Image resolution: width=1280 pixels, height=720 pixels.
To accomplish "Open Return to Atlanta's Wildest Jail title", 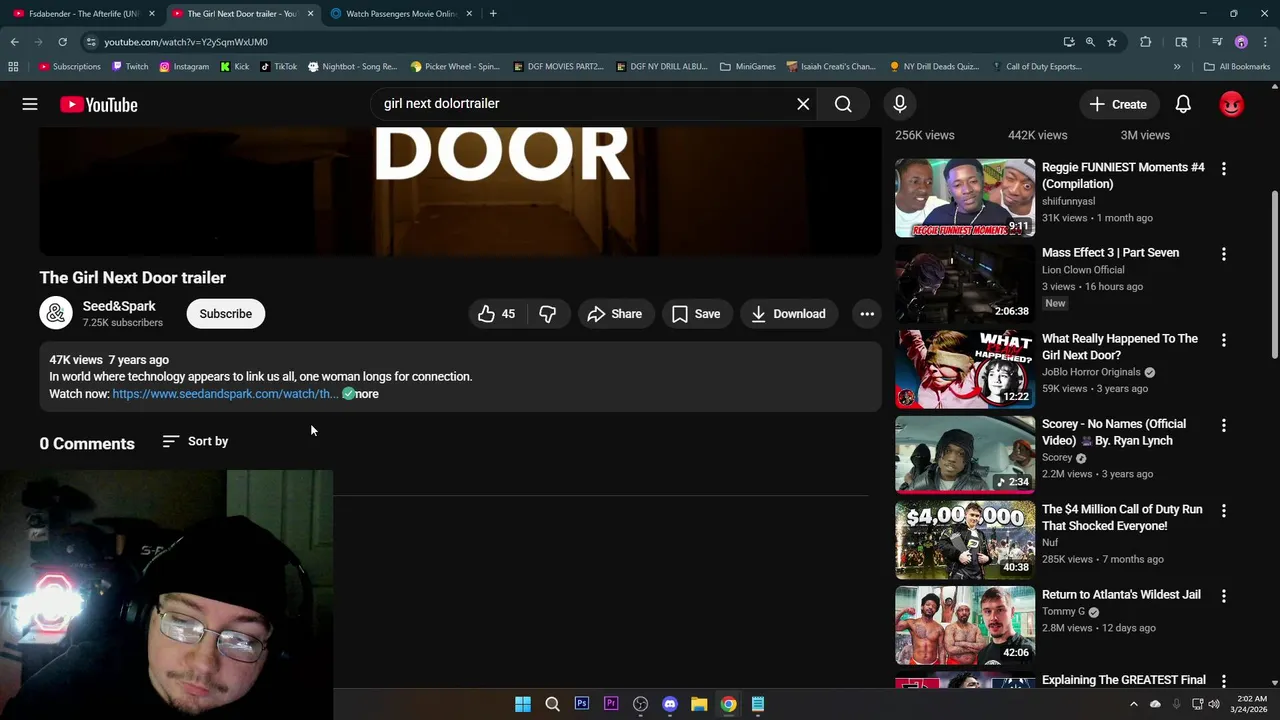I will pyautogui.click(x=1121, y=595).
